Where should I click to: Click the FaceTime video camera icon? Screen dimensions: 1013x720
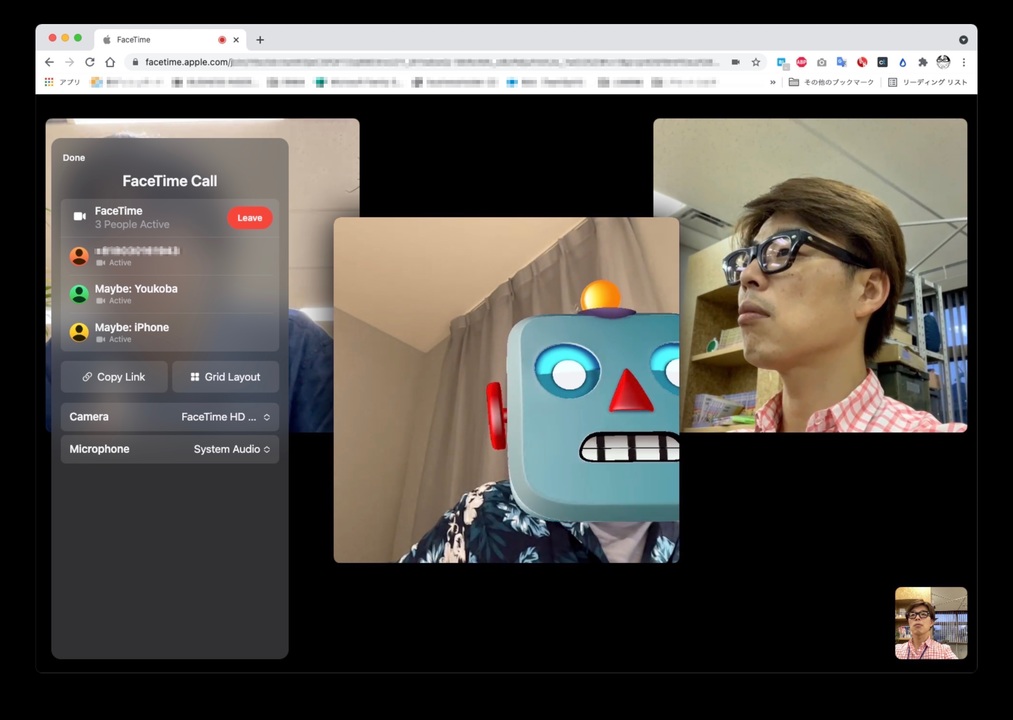[x=80, y=217]
